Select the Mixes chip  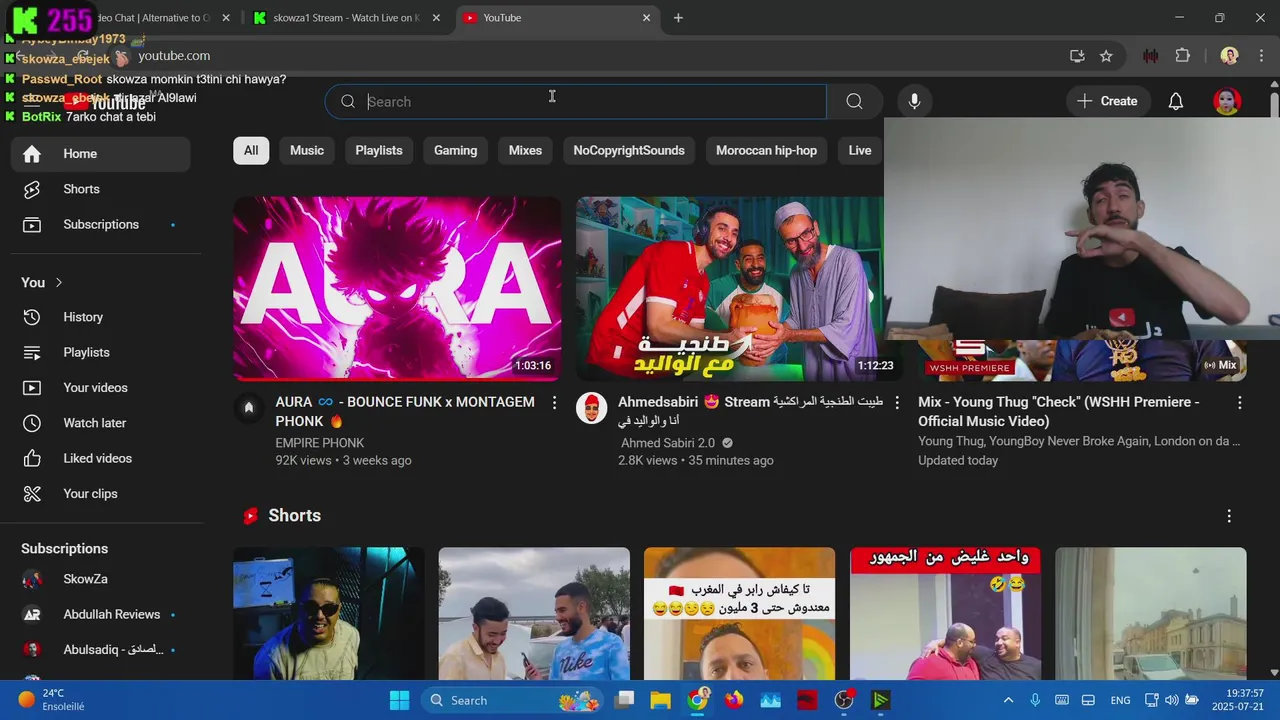(x=525, y=150)
